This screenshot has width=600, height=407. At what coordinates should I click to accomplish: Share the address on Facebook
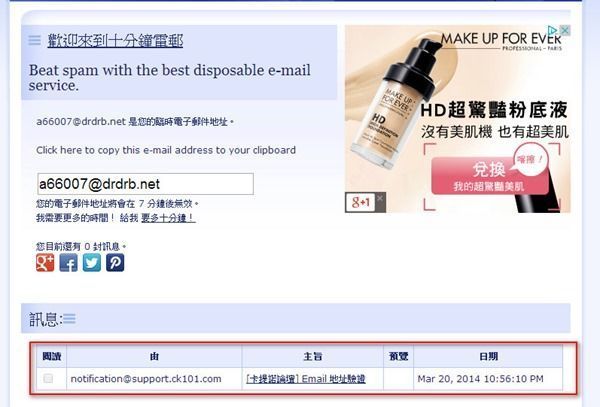click(x=68, y=263)
